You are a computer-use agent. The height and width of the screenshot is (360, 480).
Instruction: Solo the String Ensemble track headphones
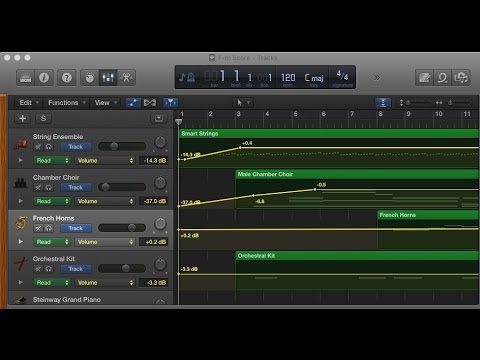[49, 147]
